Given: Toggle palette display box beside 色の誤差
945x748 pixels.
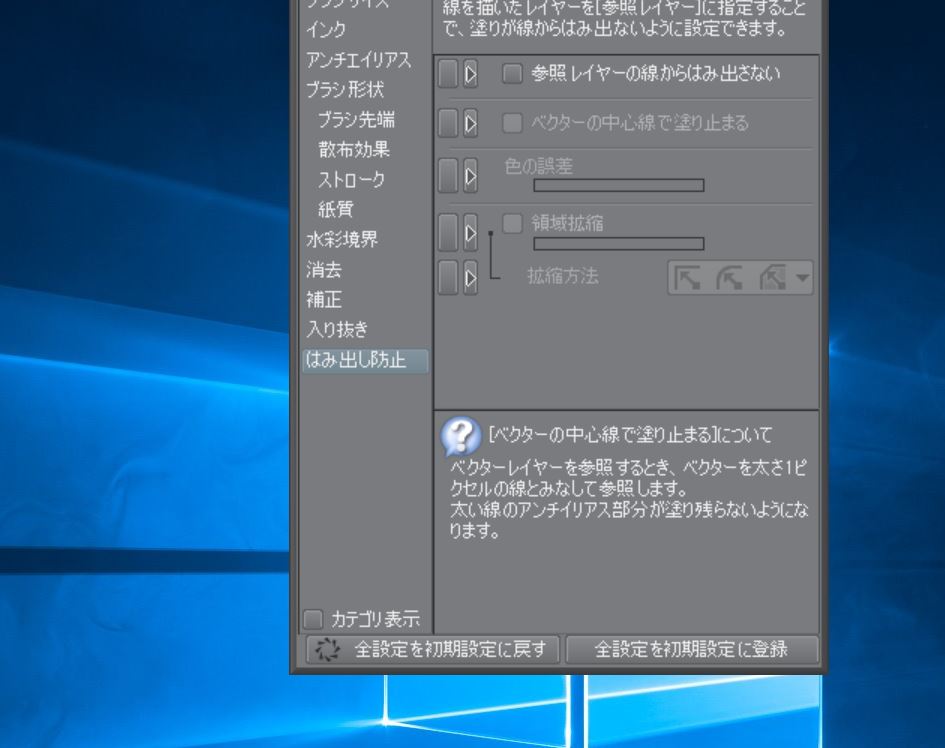Looking at the screenshot, I should (x=448, y=176).
